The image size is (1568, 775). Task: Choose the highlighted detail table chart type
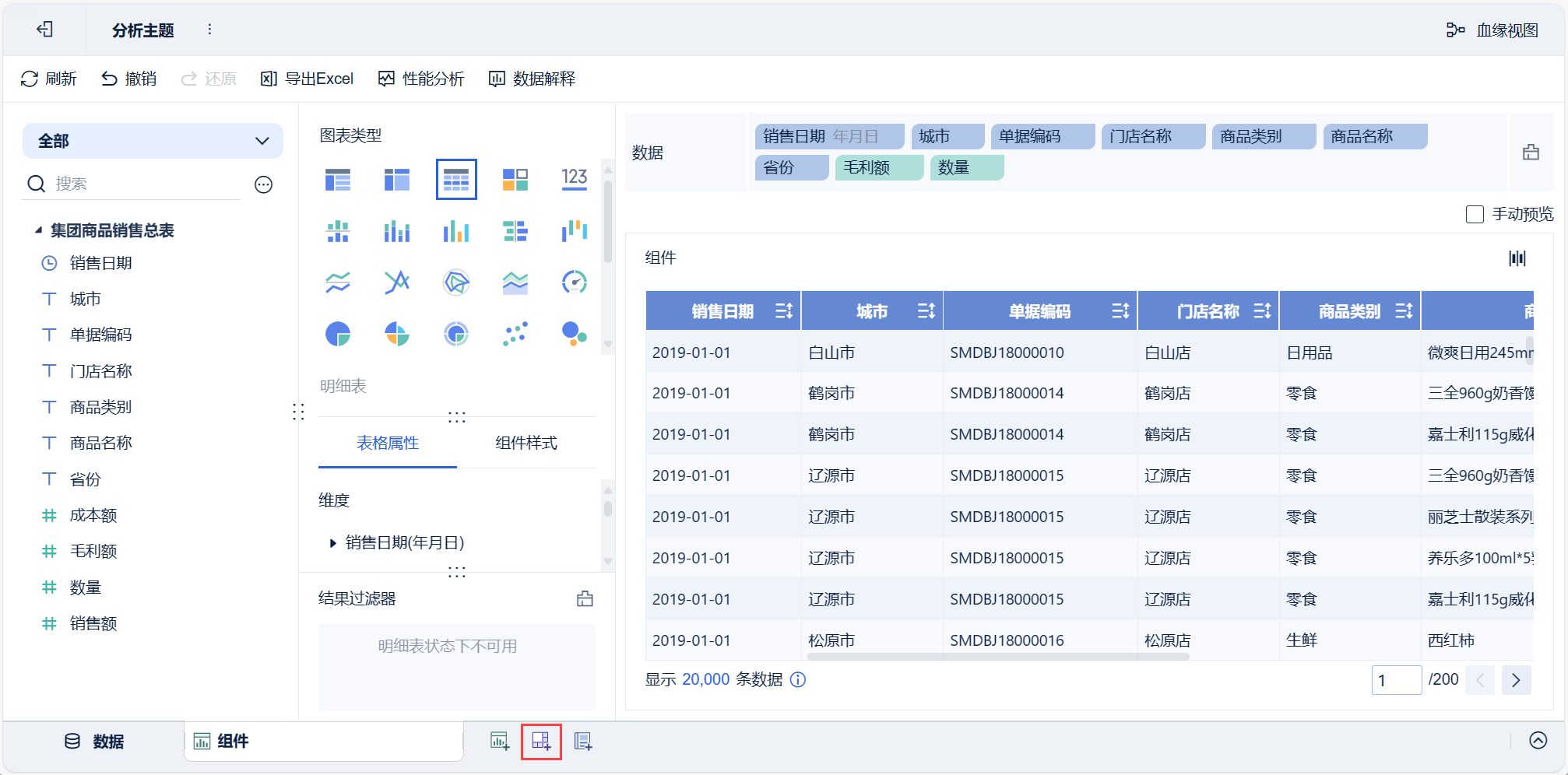point(456,180)
